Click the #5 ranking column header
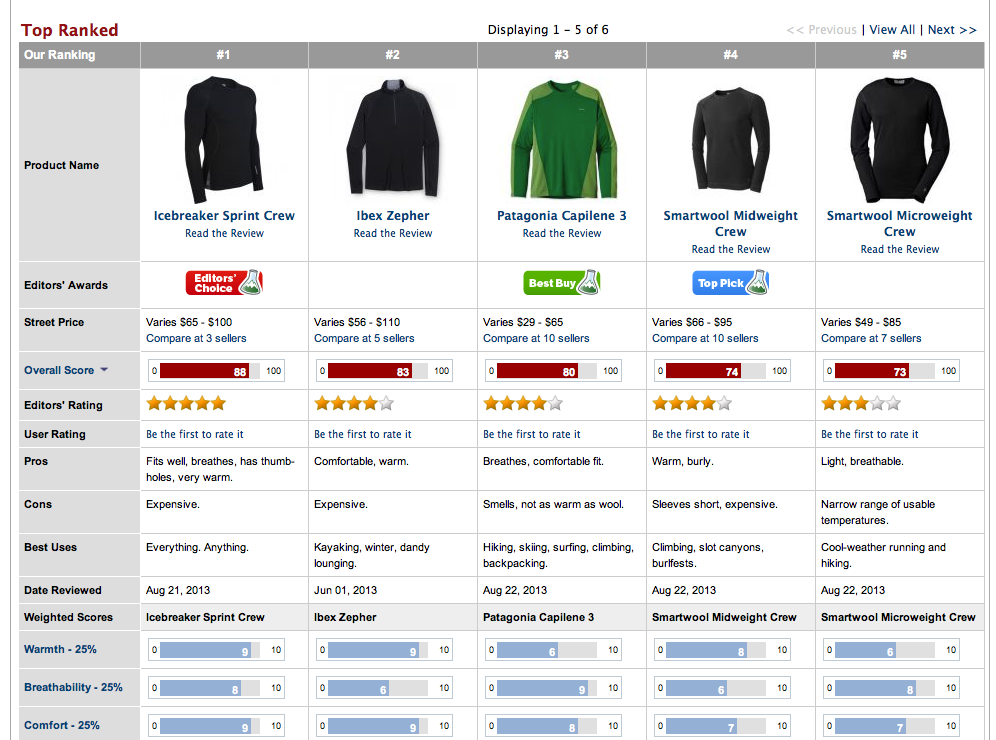 (899, 55)
